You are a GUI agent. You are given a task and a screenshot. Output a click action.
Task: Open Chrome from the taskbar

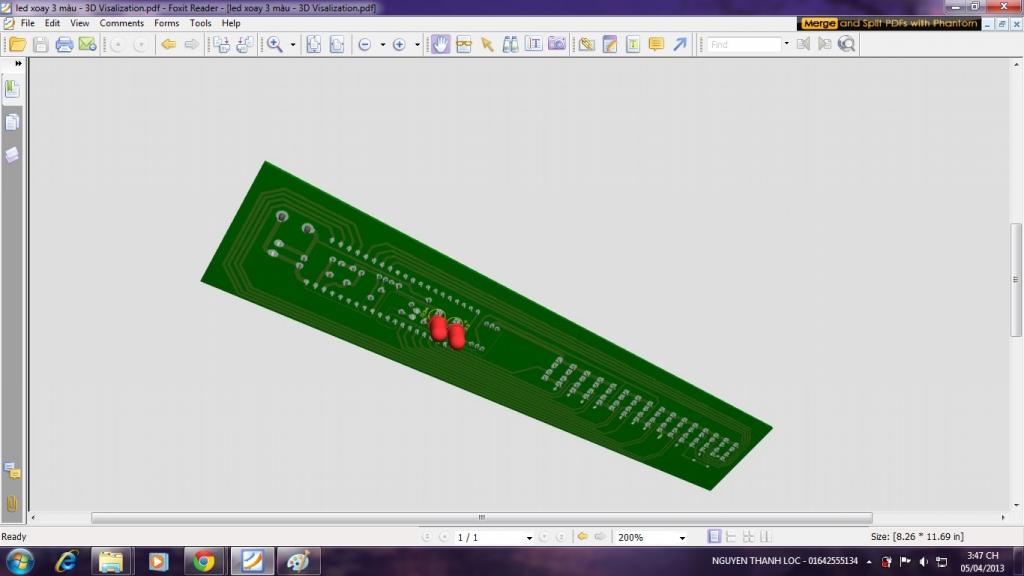tap(204, 562)
